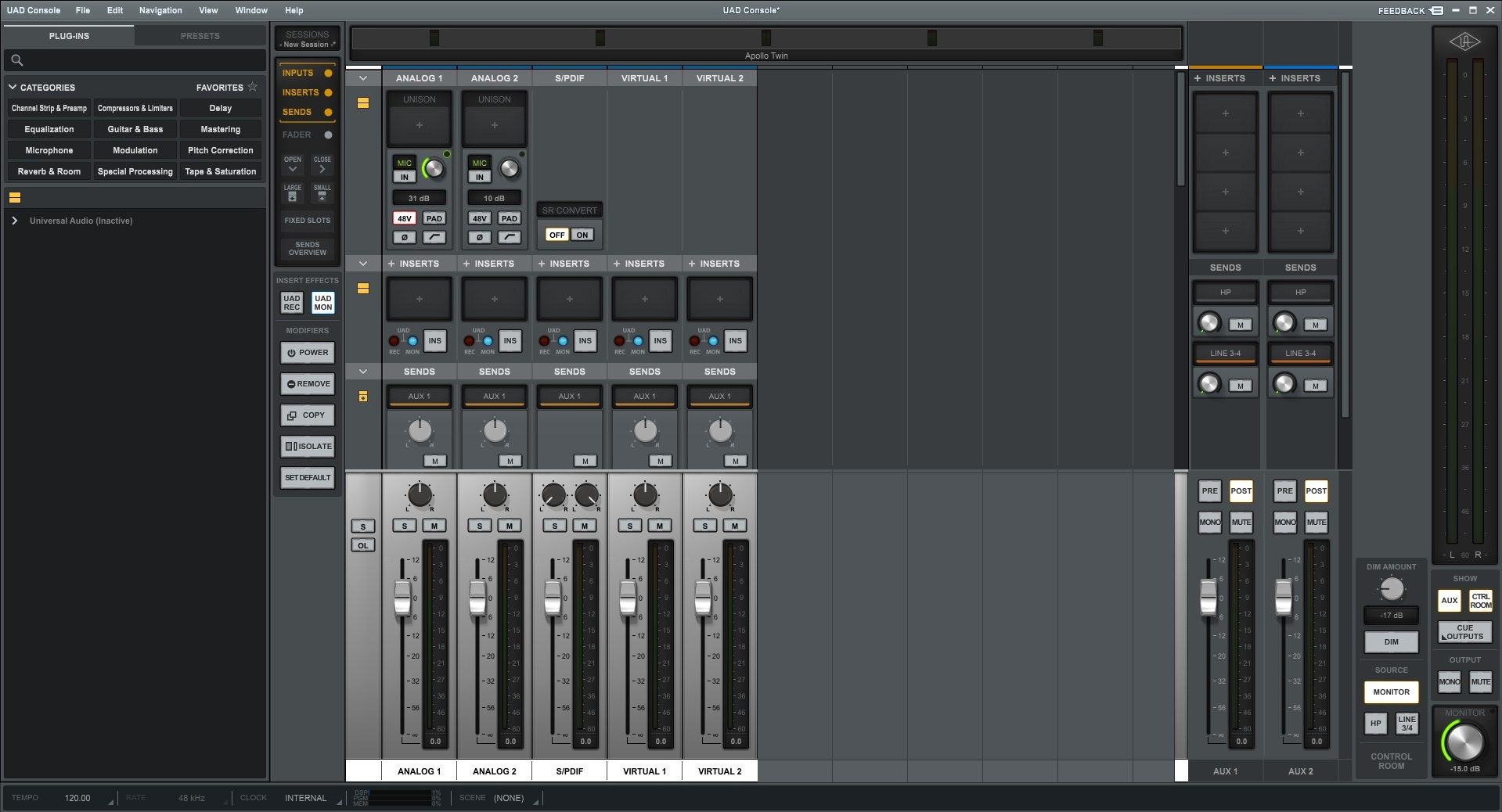Click the Virtual 1 channel fader handle
This screenshot has width=1502, height=812.
tap(628, 598)
